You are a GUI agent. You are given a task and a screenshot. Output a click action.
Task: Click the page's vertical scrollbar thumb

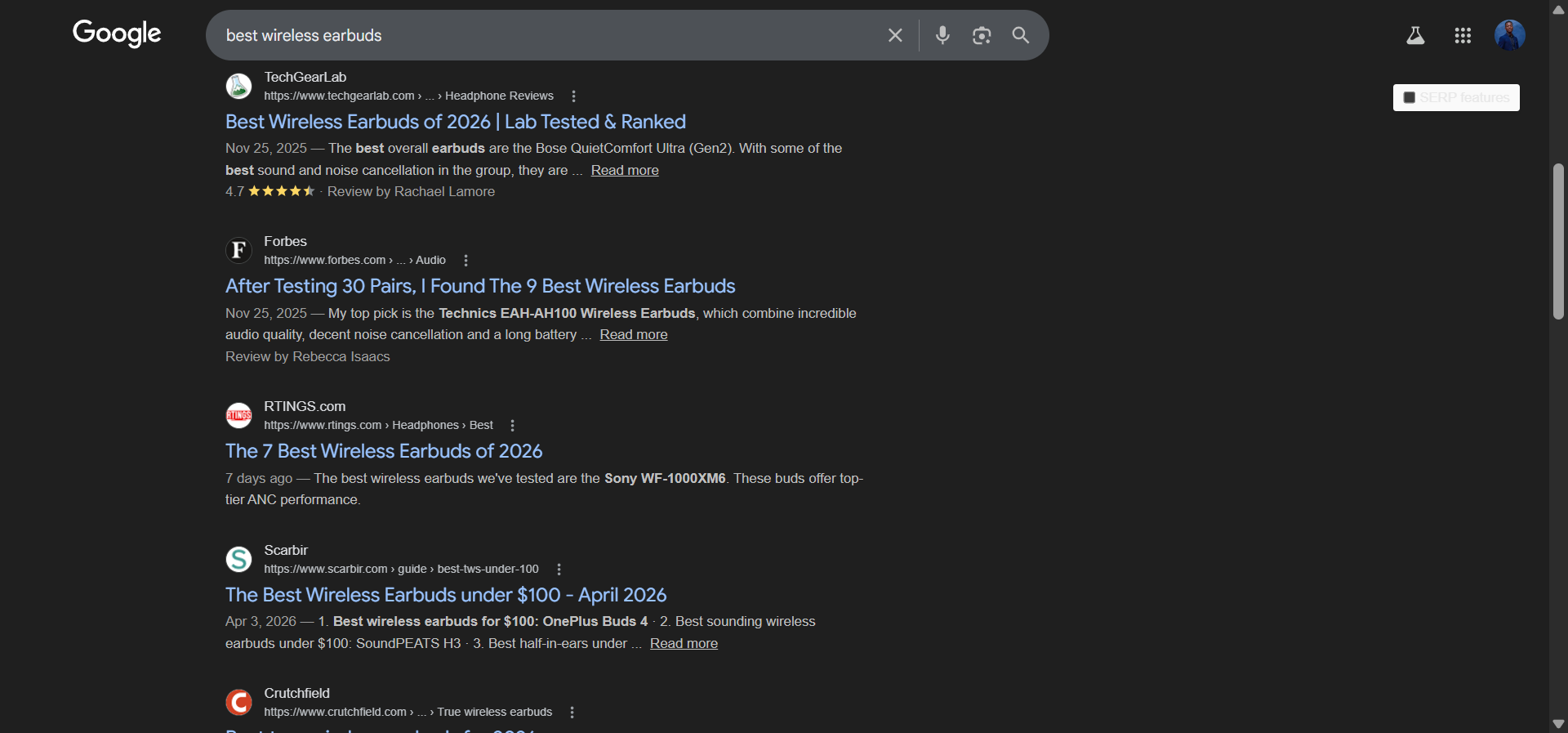(1558, 241)
